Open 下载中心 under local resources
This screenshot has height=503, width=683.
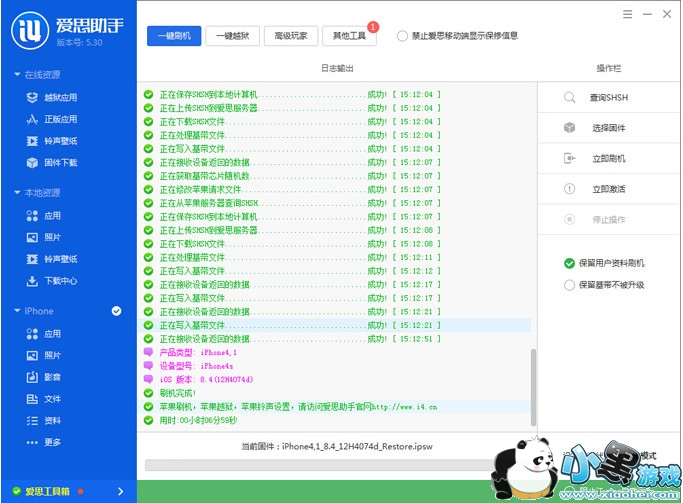pos(60,281)
